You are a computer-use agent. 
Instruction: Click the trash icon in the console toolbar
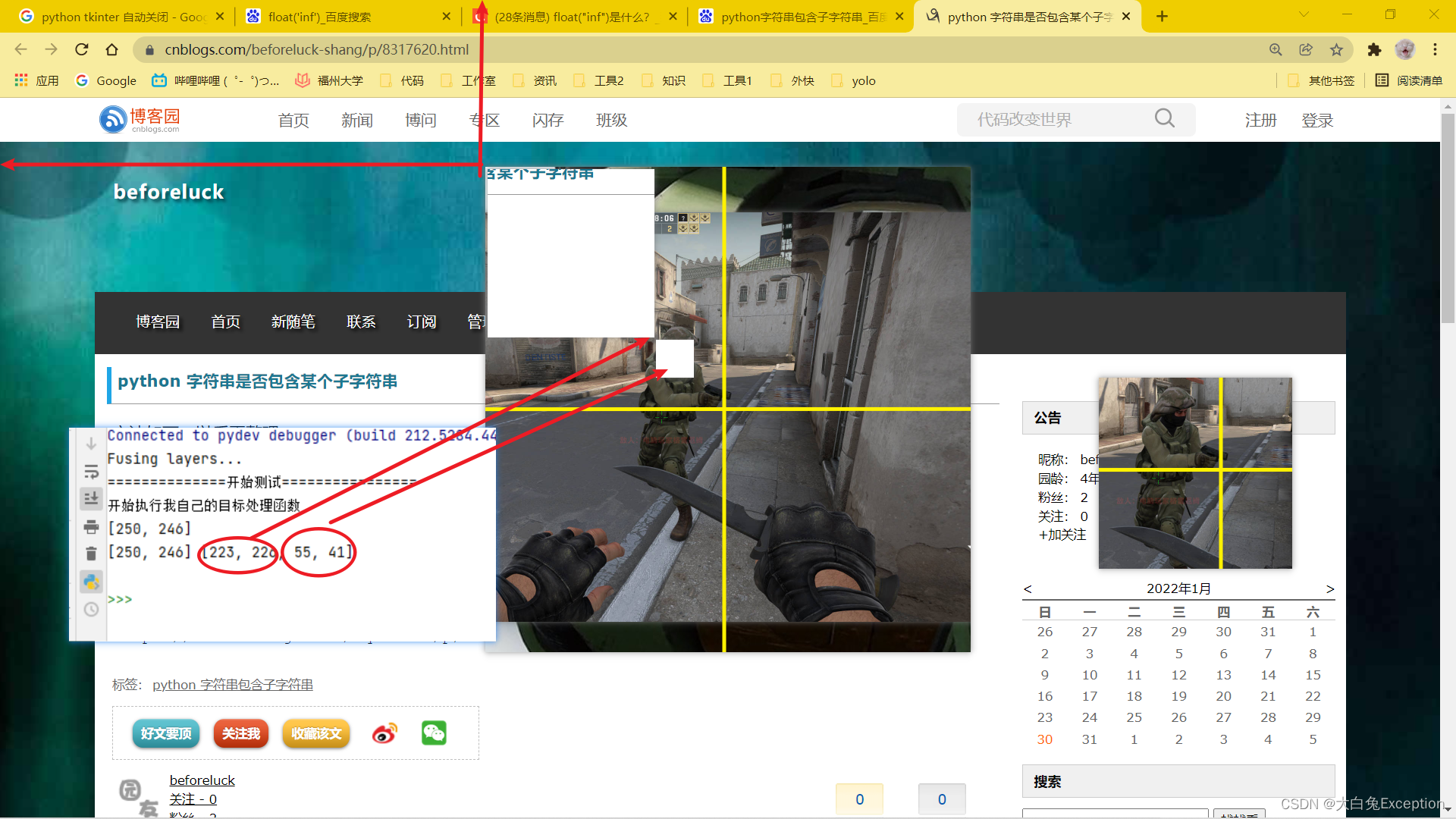[91, 554]
